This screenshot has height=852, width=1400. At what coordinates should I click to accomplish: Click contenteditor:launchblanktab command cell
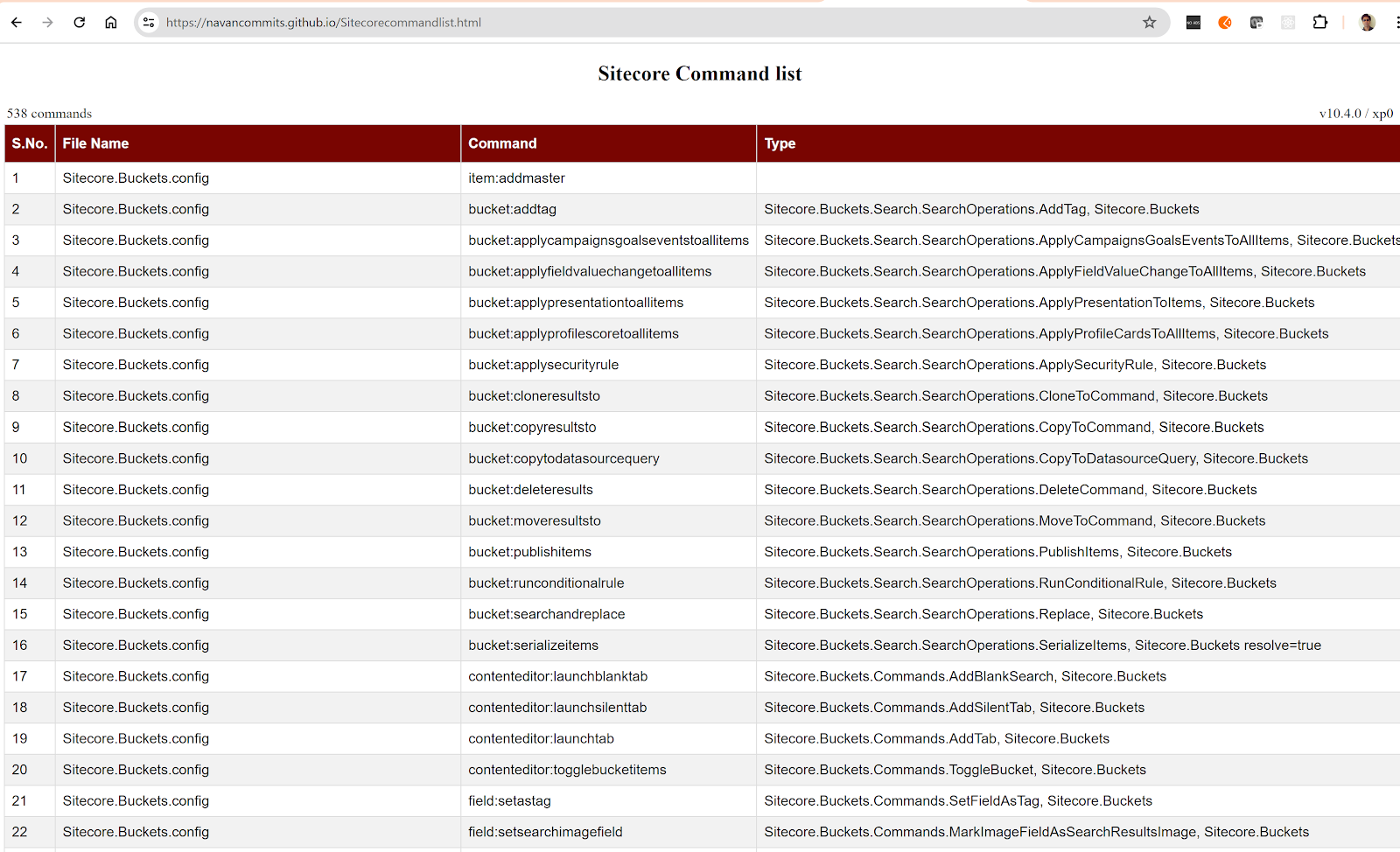coord(609,676)
